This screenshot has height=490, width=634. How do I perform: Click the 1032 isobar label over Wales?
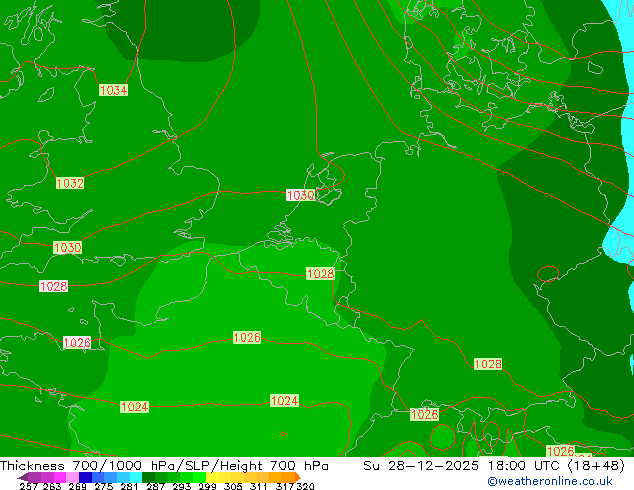(x=70, y=183)
